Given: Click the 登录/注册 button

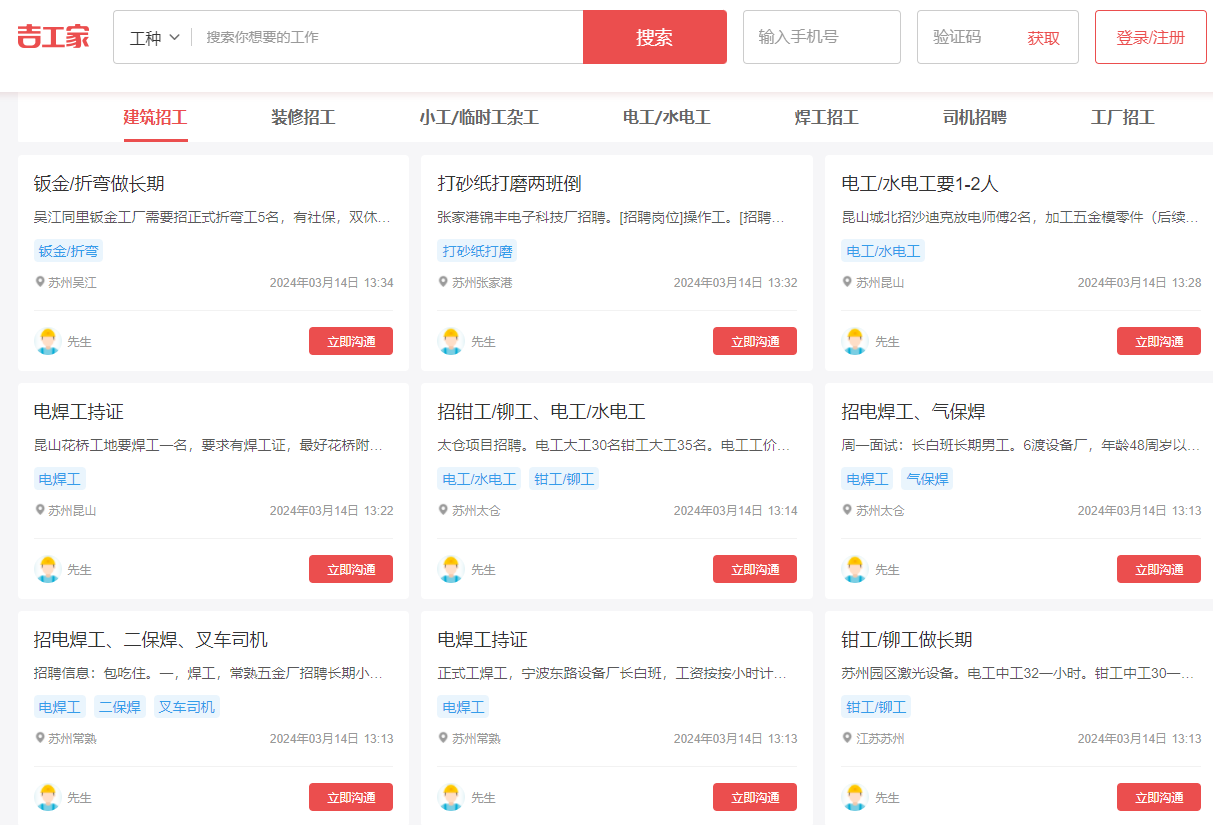Looking at the screenshot, I should click(x=1150, y=36).
